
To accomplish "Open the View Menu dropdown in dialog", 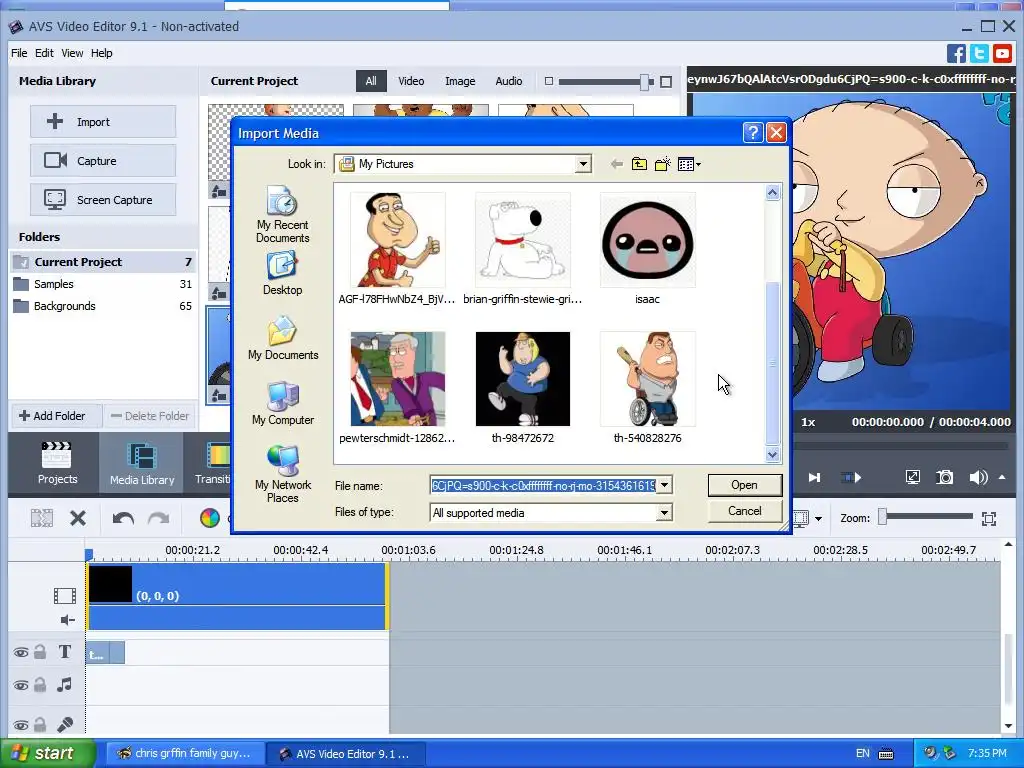I will click(689, 164).
